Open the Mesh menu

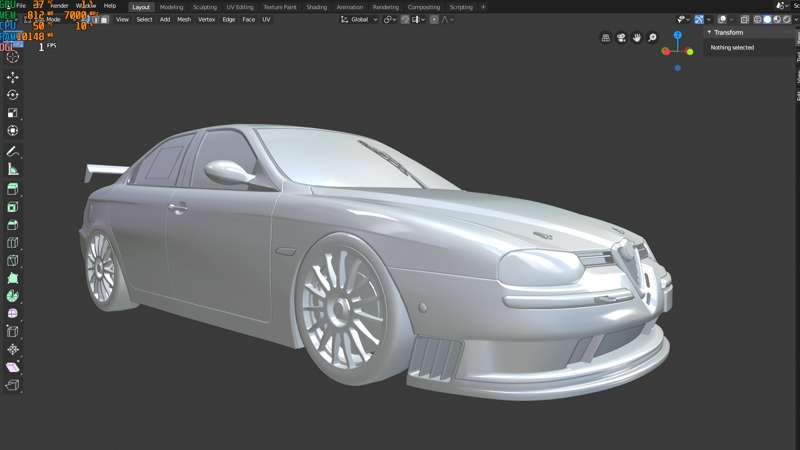tap(184, 19)
